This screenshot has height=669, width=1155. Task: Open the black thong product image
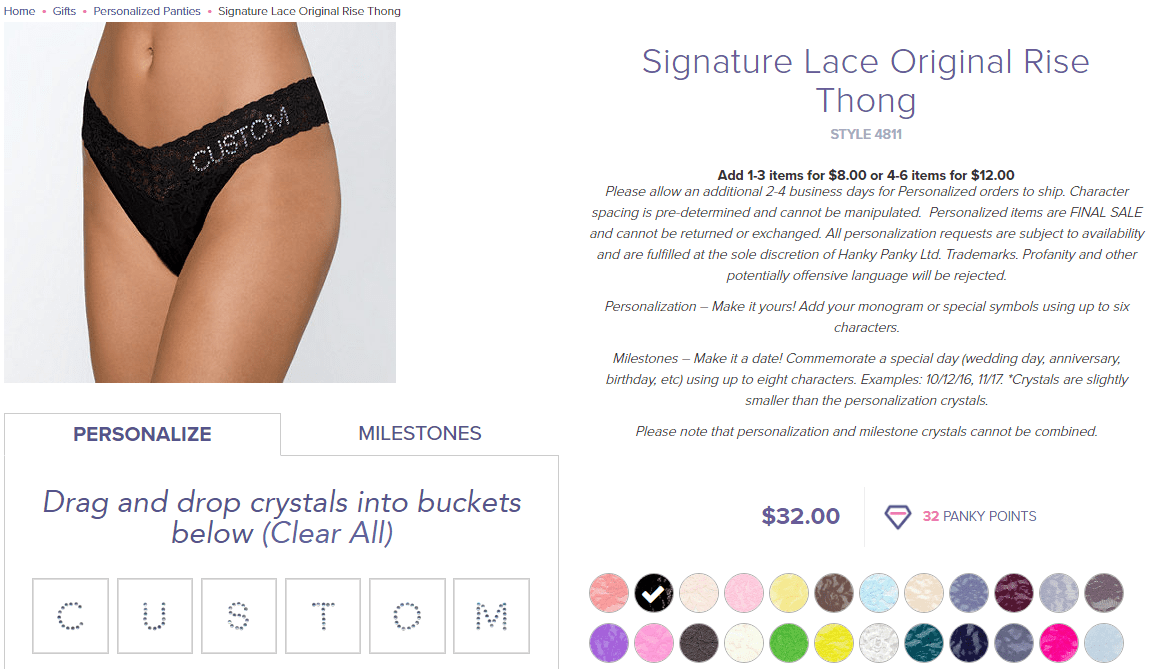(x=200, y=202)
